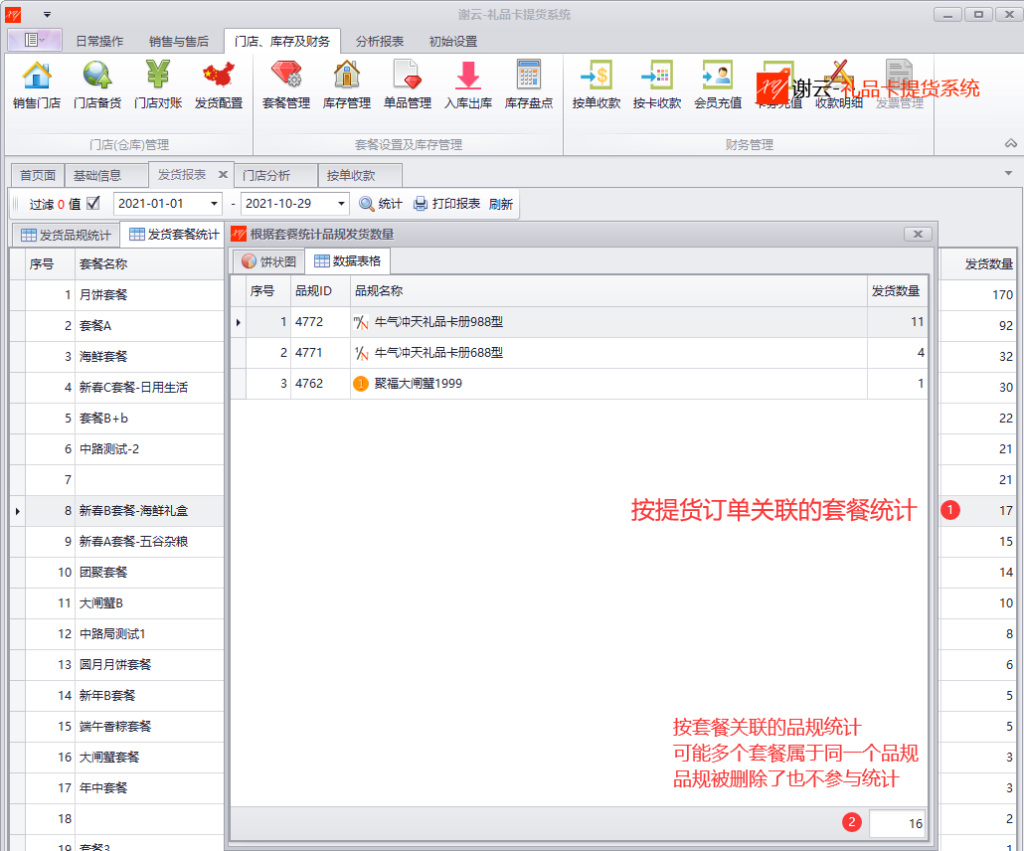Toggle the 过滤0值 checkbox
Viewport: 1024px width, 851px height.
click(x=93, y=203)
